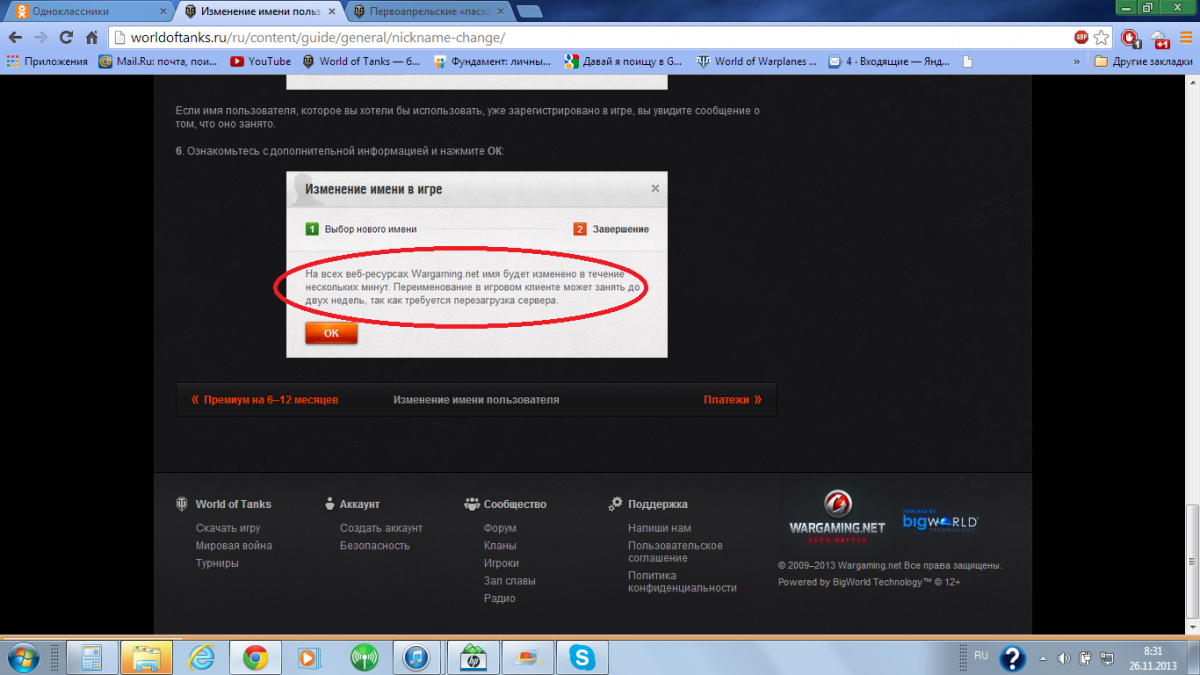Open the Игроки footer link
The height and width of the screenshot is (675, 1200).
pos(501,563)
